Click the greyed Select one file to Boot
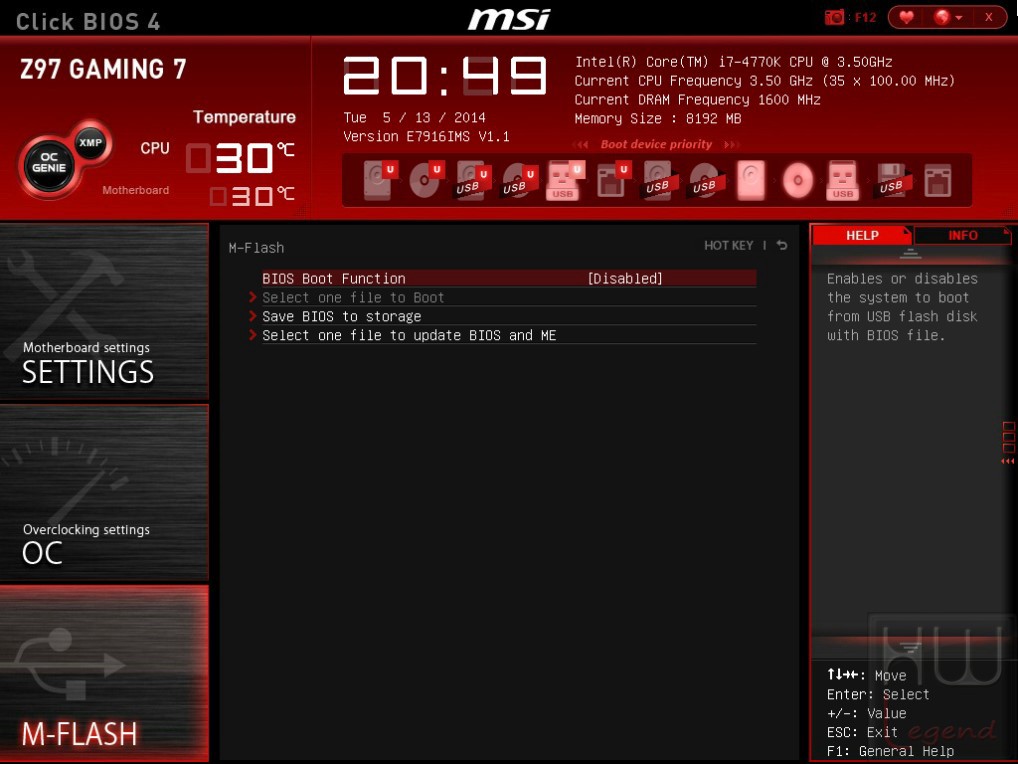The height and width of the screenshot is (764, 1018). click(353, 297)
